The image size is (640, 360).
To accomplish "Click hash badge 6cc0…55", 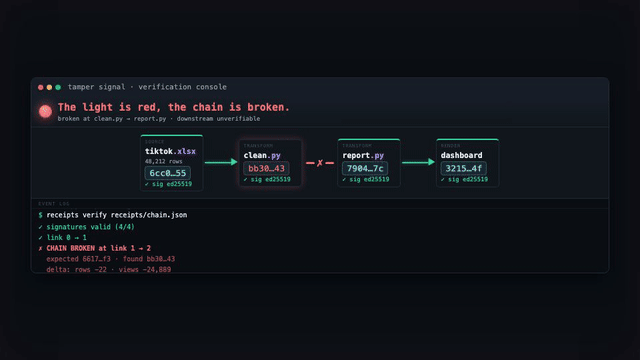I will coord(167,173).
